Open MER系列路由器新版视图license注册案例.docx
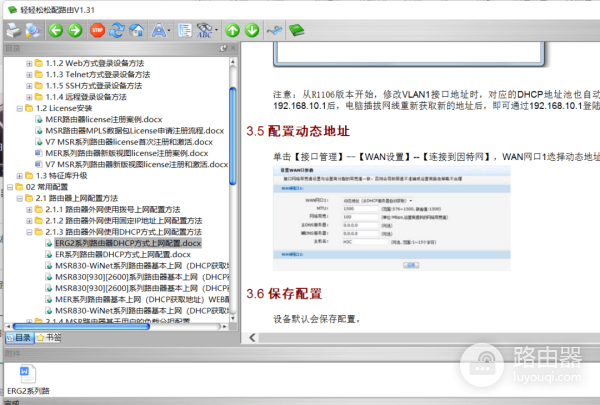 (127, 153)
